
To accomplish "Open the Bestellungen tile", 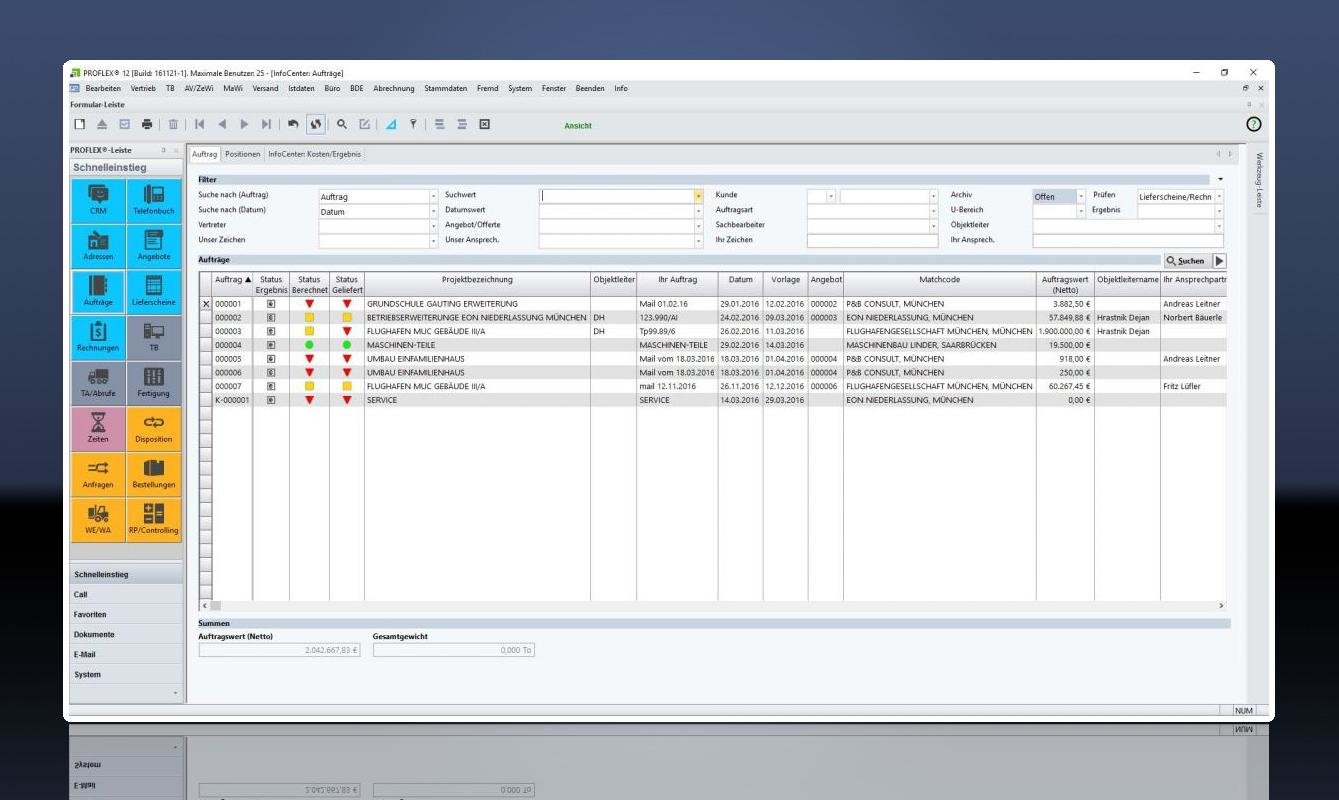I will point(154,474).
